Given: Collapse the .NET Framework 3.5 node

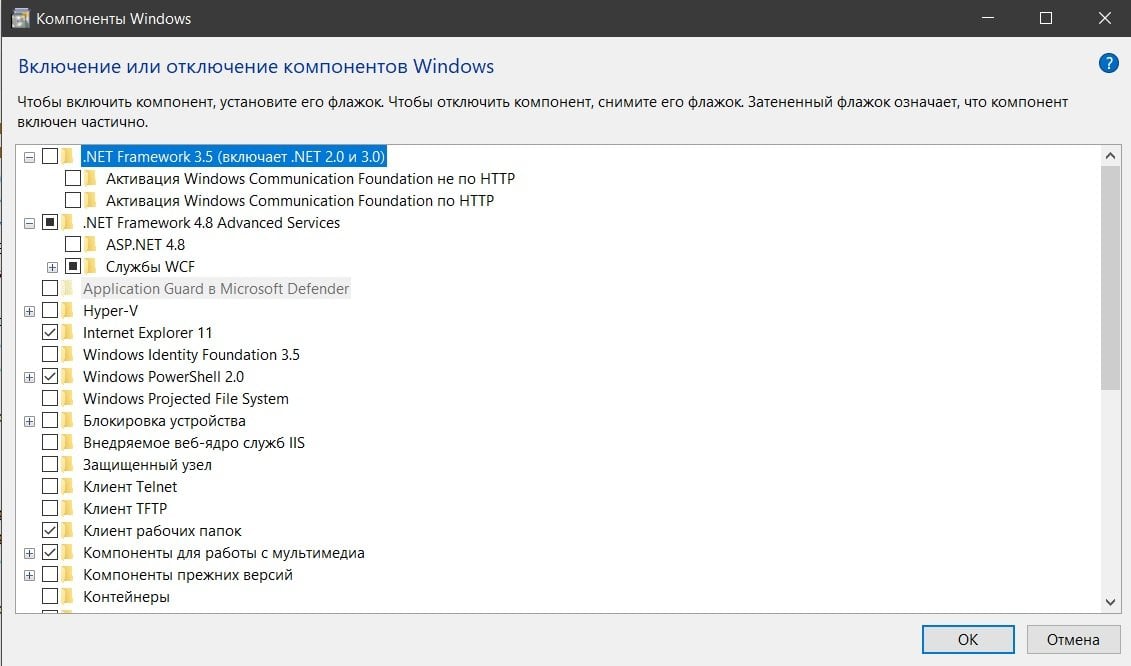Looking at the screenshot, I should 30,157.
